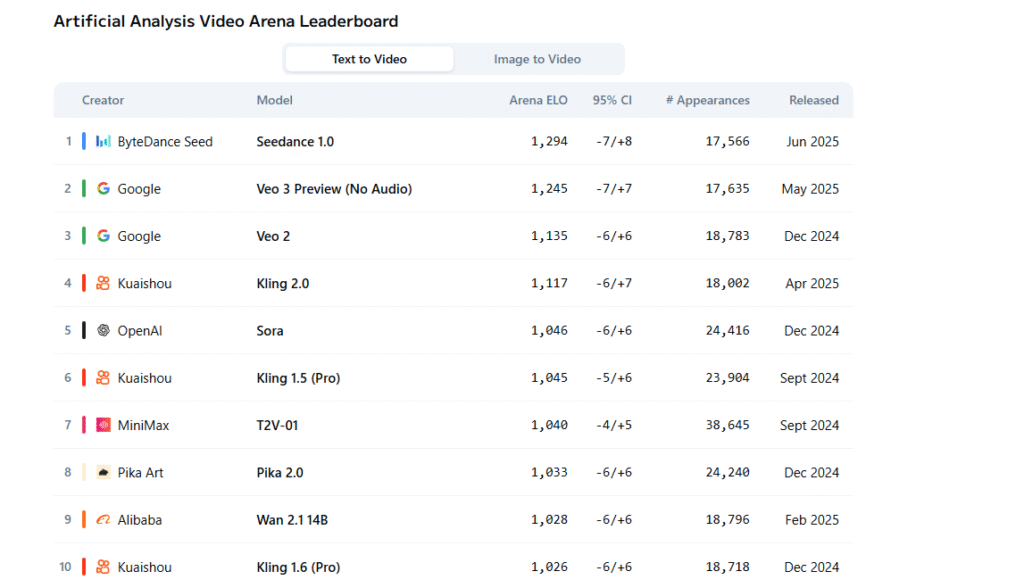This screenshot has width=1024, height=588.
Task: Click the Google logo beside Veo 2
Action: coord(103,236)
